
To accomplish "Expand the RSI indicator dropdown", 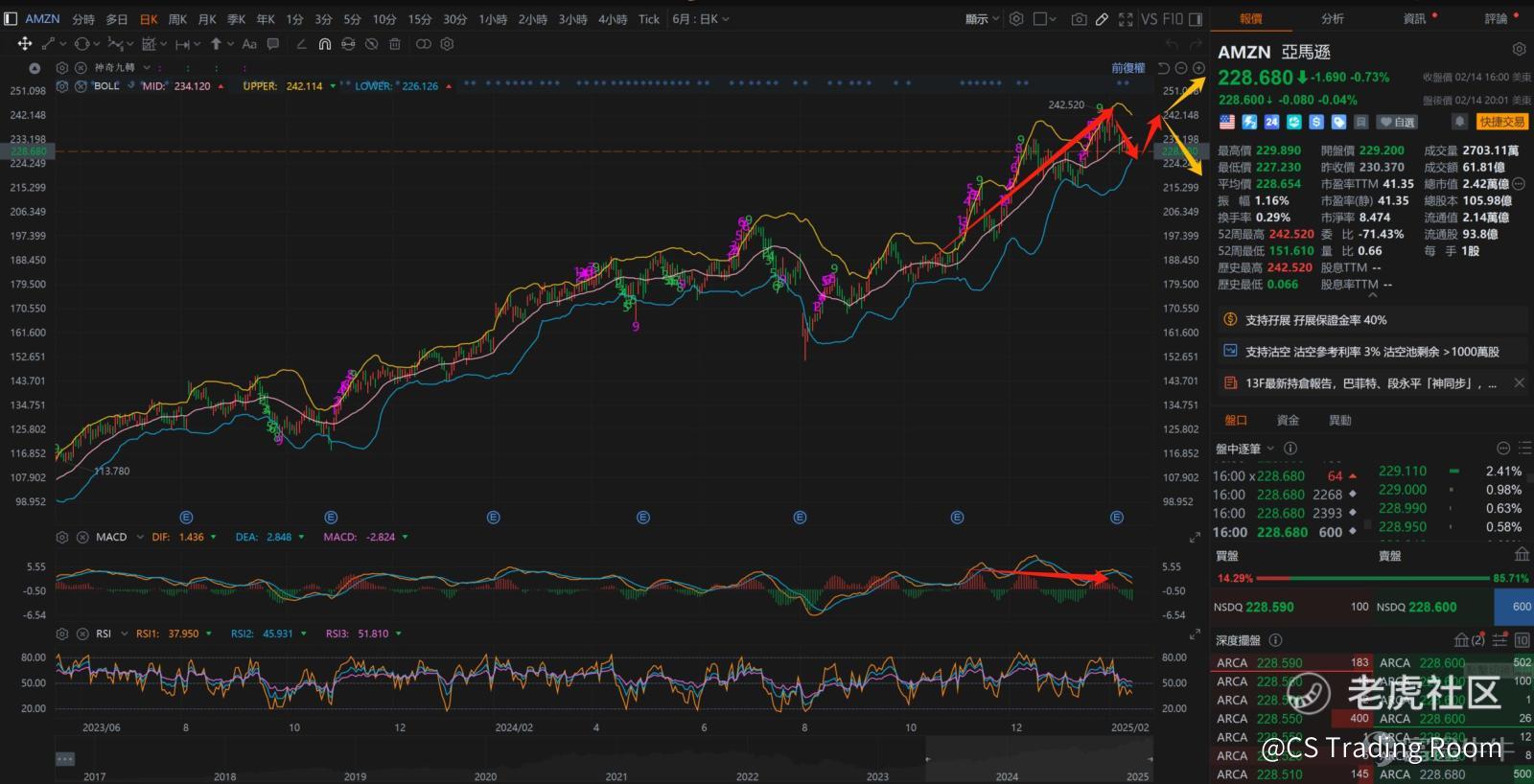I will tap(125, 634).
